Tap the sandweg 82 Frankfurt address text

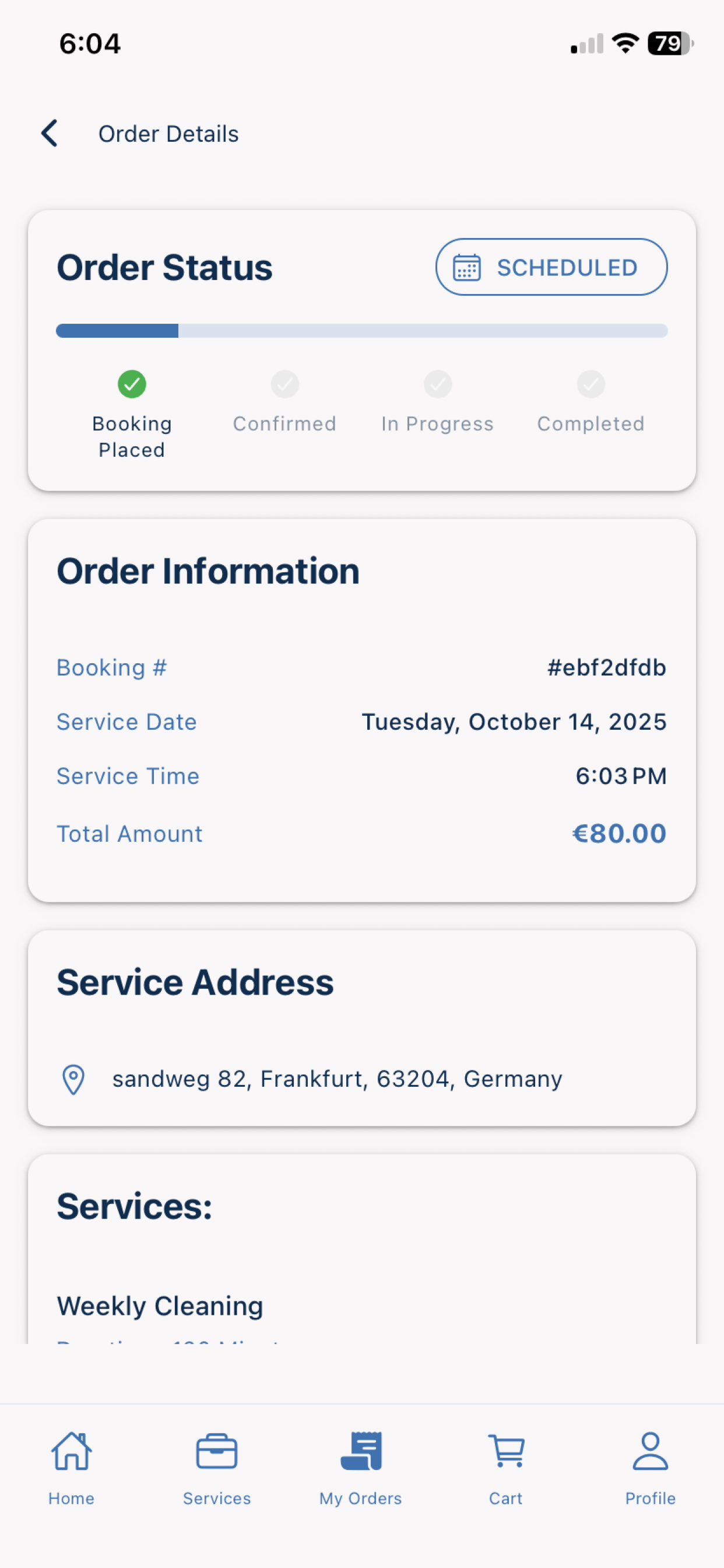click(x=337, y=1079)
